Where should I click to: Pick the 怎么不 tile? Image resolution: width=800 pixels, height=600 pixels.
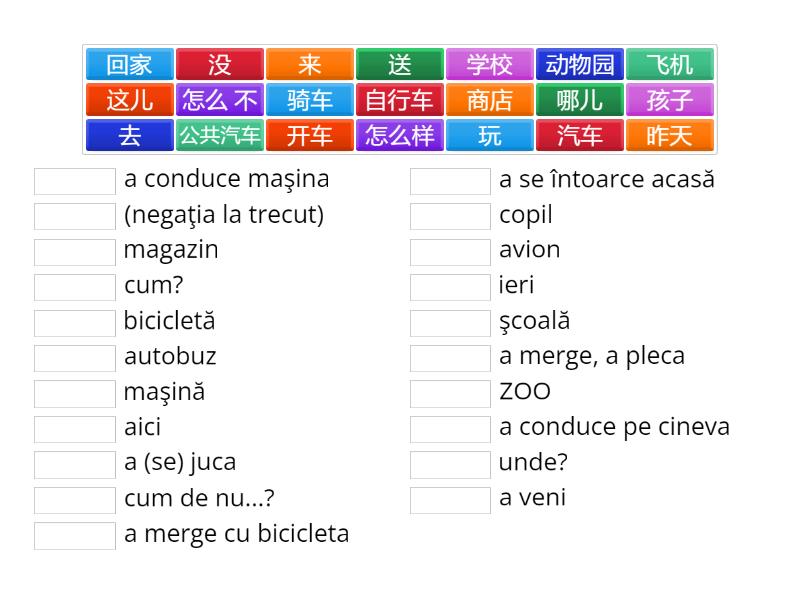pos(220,100)
